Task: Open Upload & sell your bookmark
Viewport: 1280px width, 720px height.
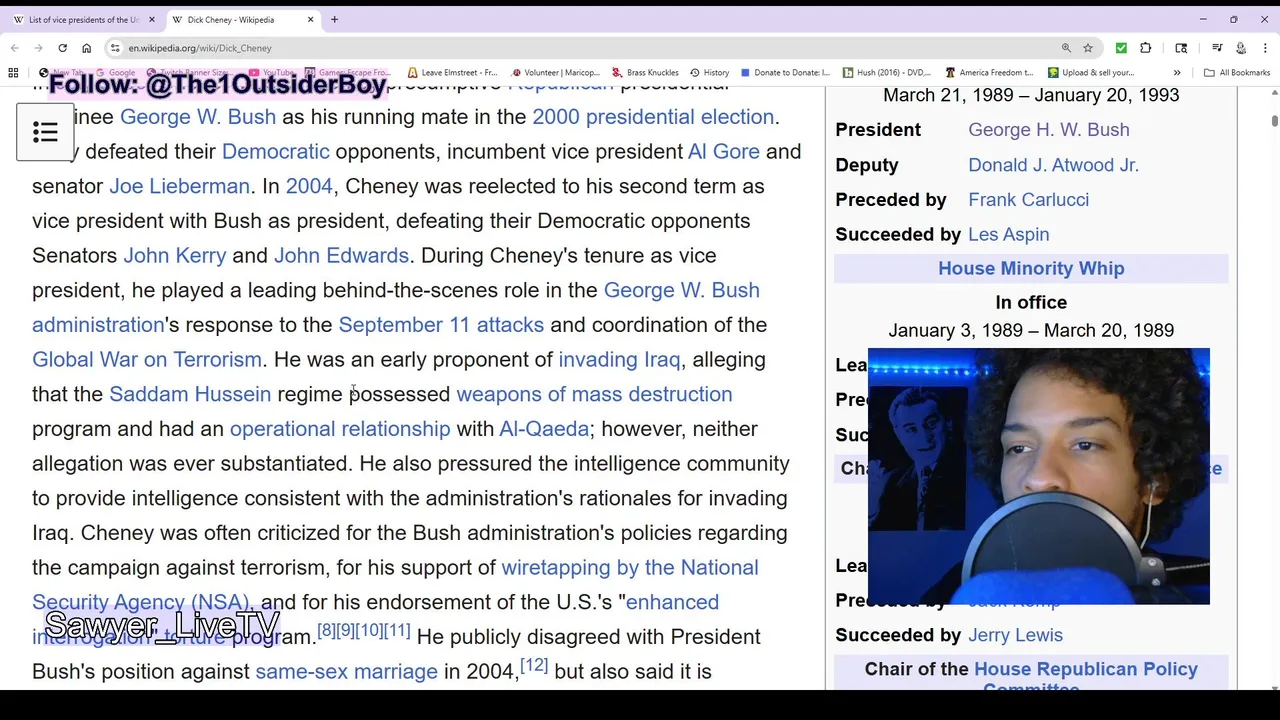Action: tap(1091, 73)
